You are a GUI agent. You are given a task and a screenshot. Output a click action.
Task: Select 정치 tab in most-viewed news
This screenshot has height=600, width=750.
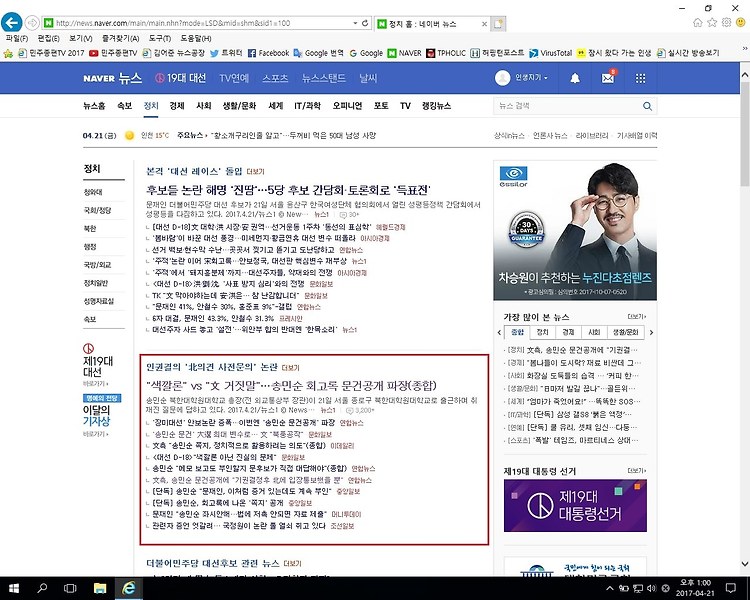click(543, 332)
